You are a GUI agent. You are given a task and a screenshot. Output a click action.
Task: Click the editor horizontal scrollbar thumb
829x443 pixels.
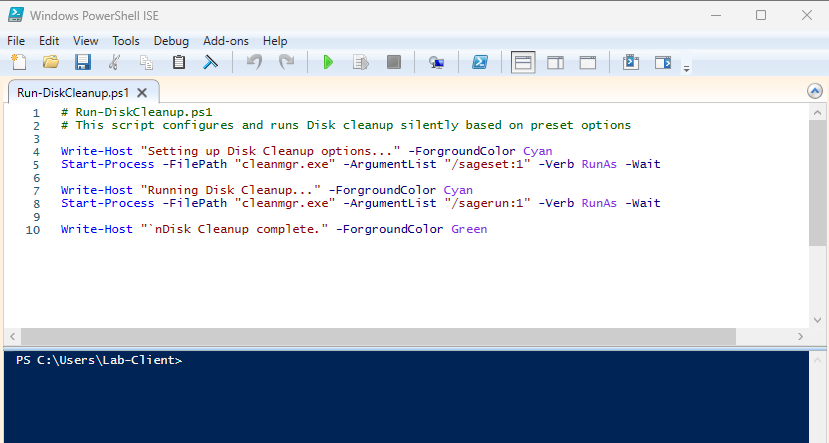click(x=378, y=336)
